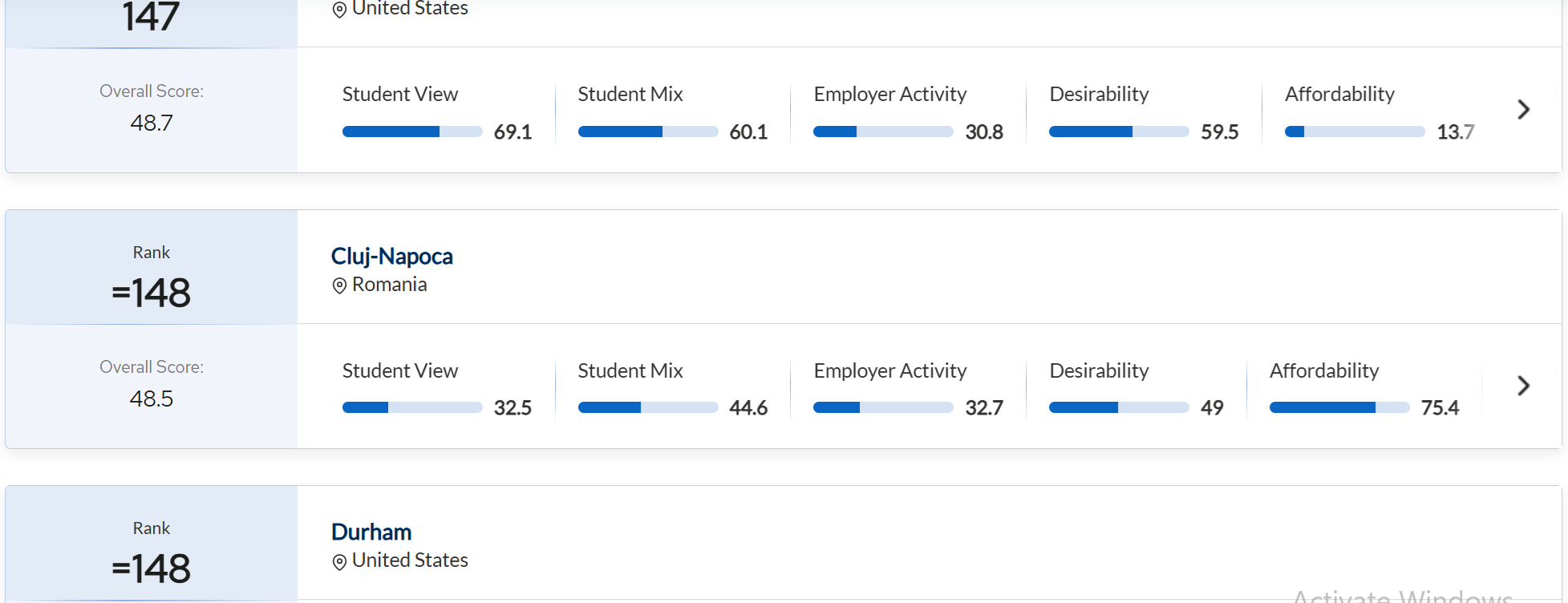Click Desirability bar showing 59.5
Viewport: 1568px width, 603px height.
pyautogui.click(x=1118, y=132)
